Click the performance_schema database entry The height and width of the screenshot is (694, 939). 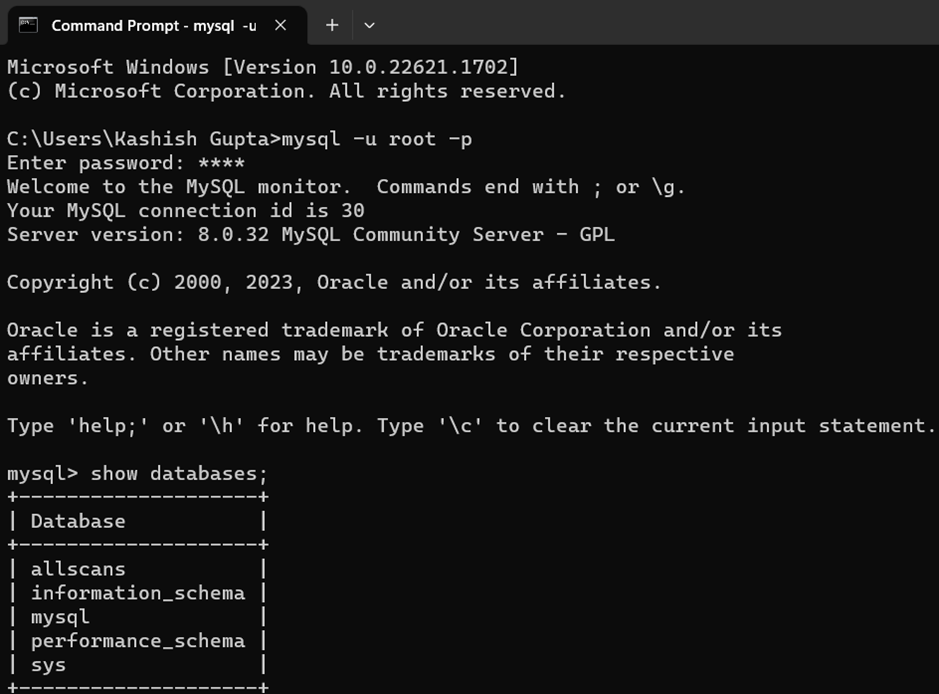(138, 641)
